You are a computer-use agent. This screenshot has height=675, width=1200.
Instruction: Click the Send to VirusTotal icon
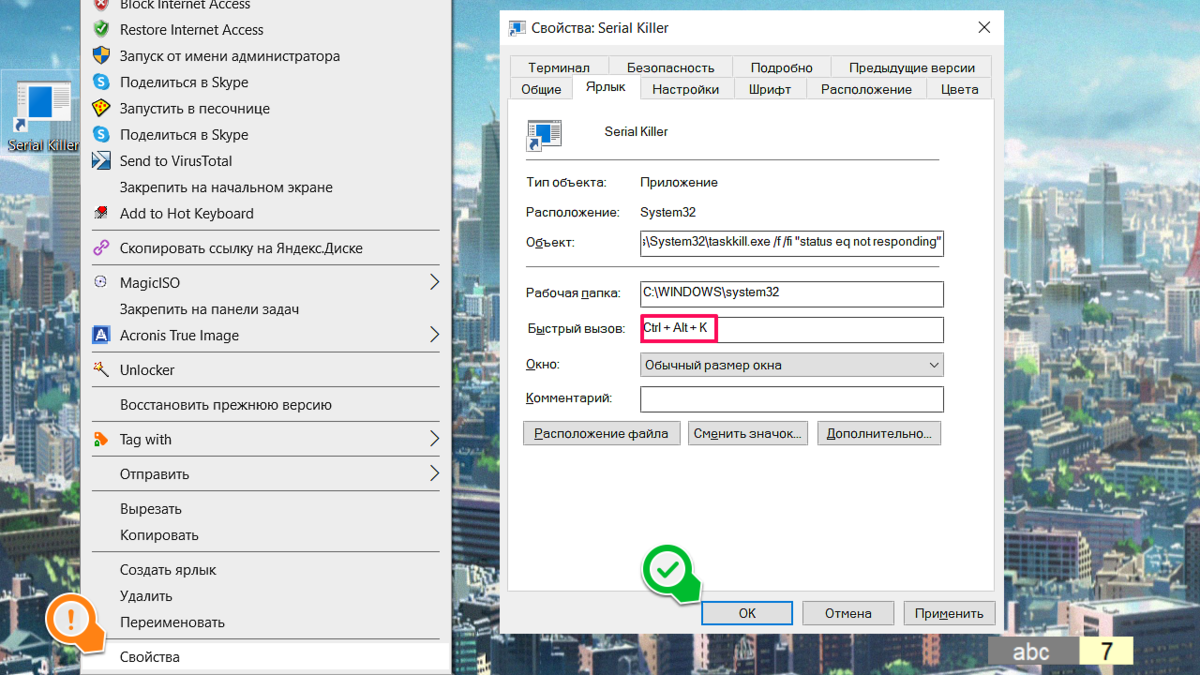(101, 160)
